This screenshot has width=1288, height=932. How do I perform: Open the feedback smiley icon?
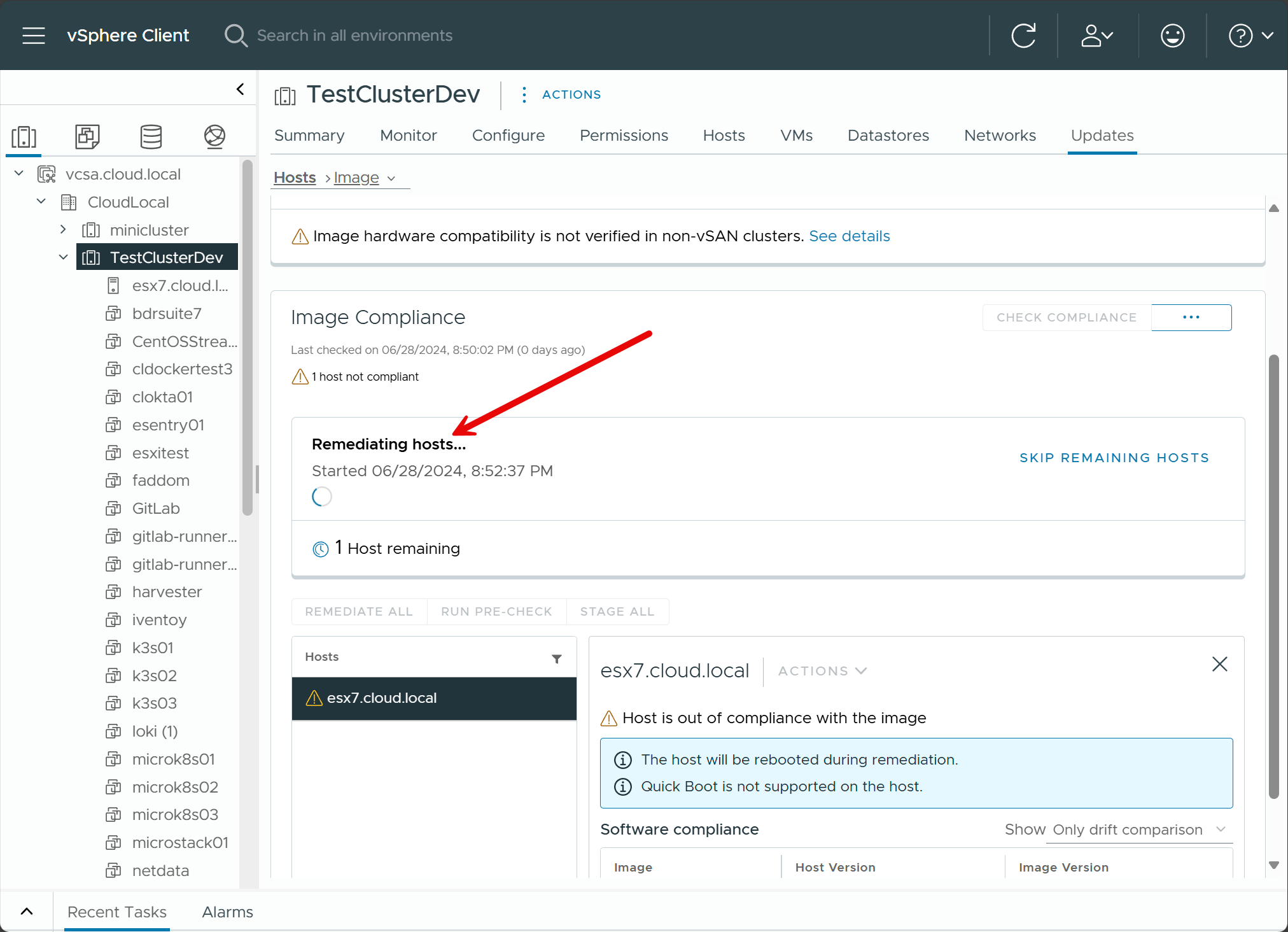[x=1172, y=36]
